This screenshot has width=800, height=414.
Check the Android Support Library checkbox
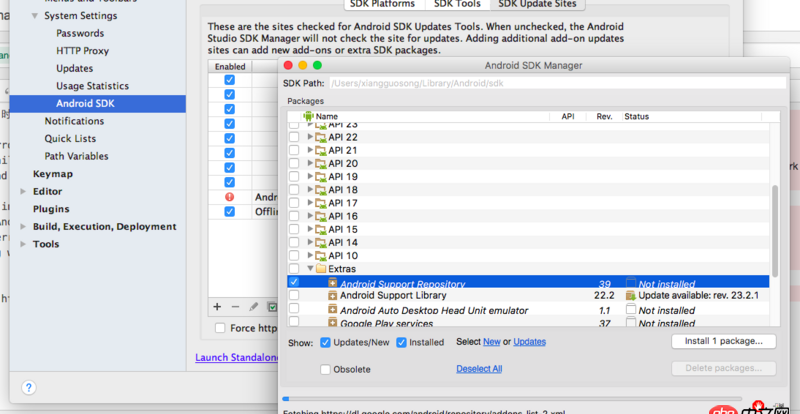point(294,295)
